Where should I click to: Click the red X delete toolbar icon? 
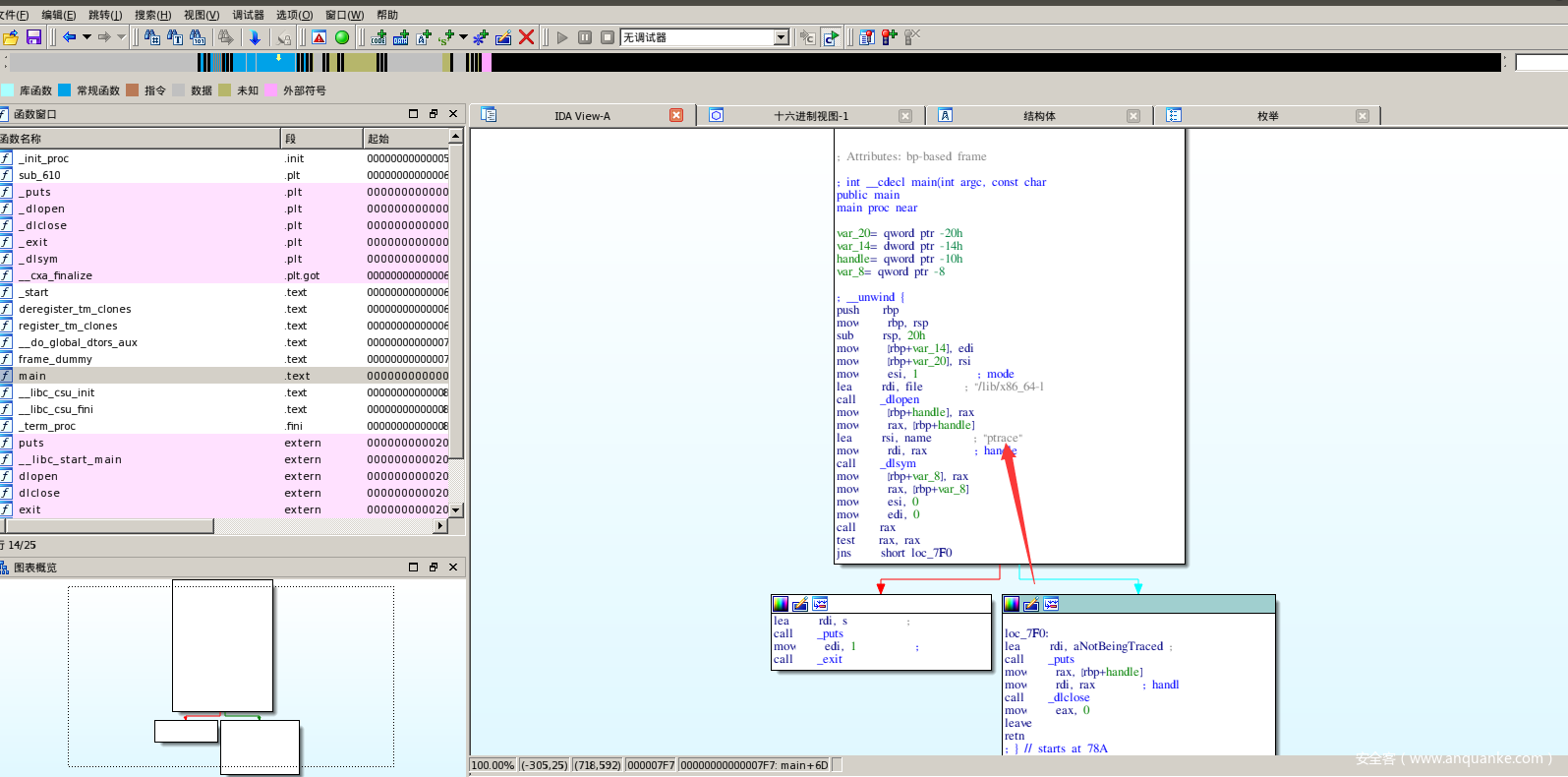526,37
